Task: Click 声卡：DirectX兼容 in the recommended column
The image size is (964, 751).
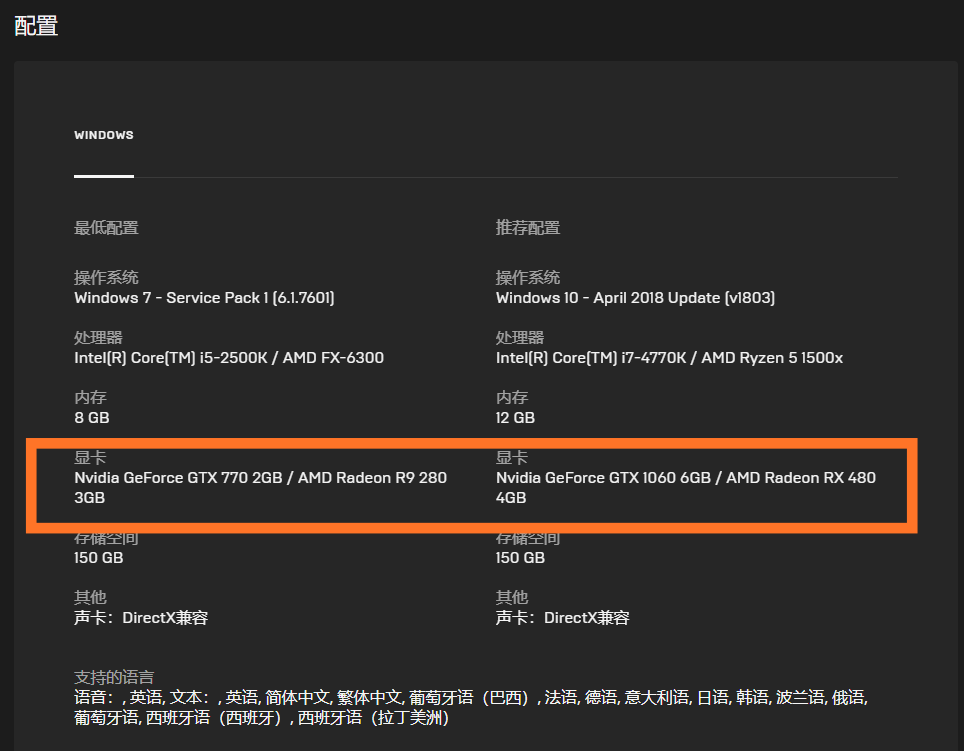Action: click(x=563, y=618)
